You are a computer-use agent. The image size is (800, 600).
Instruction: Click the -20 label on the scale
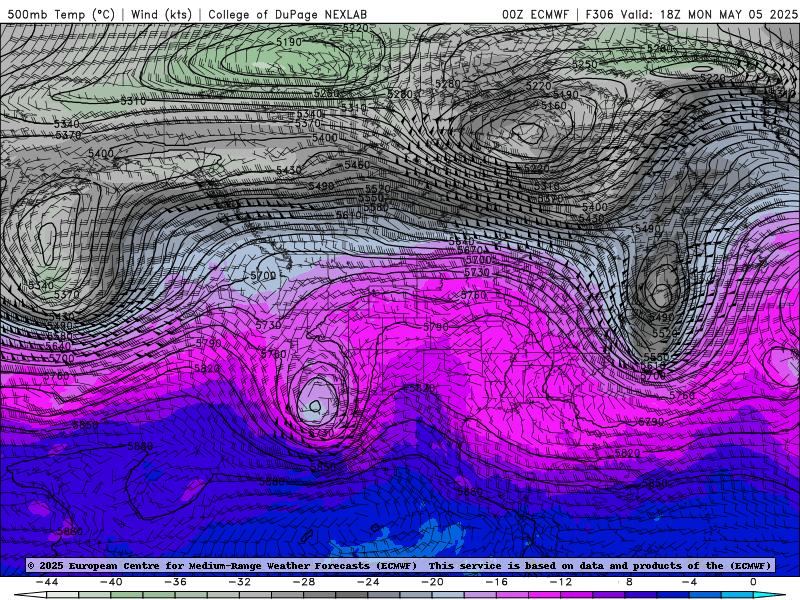432,582
